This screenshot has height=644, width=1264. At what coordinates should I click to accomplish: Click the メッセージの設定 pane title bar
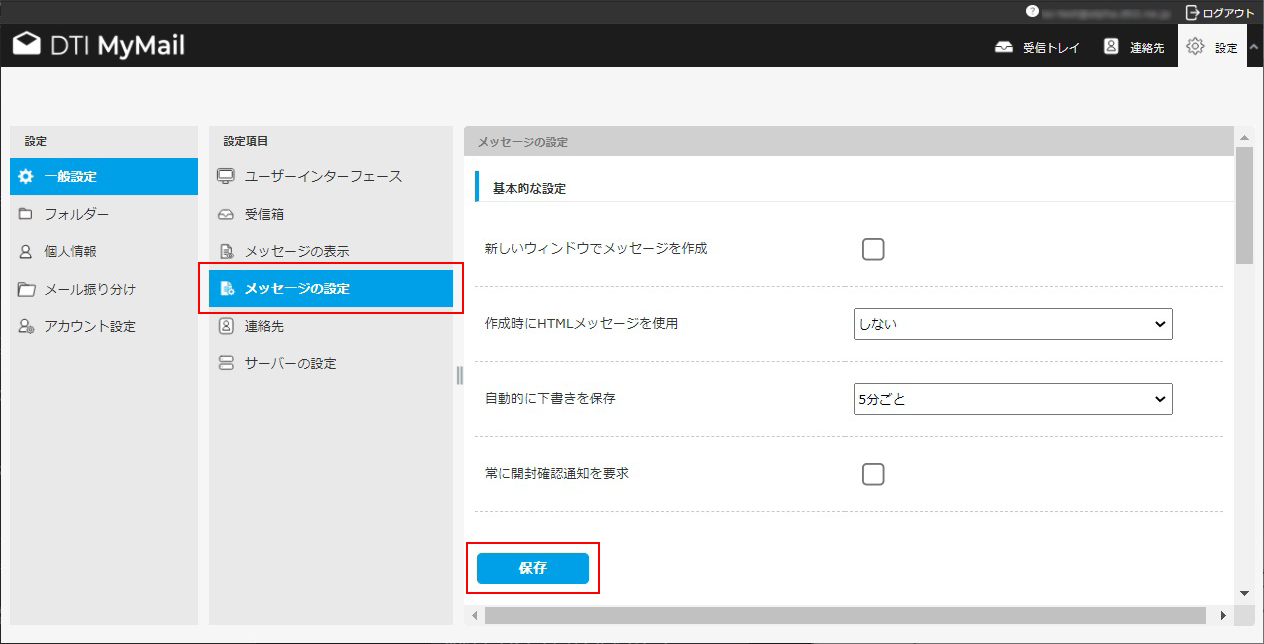coord(849,142)
